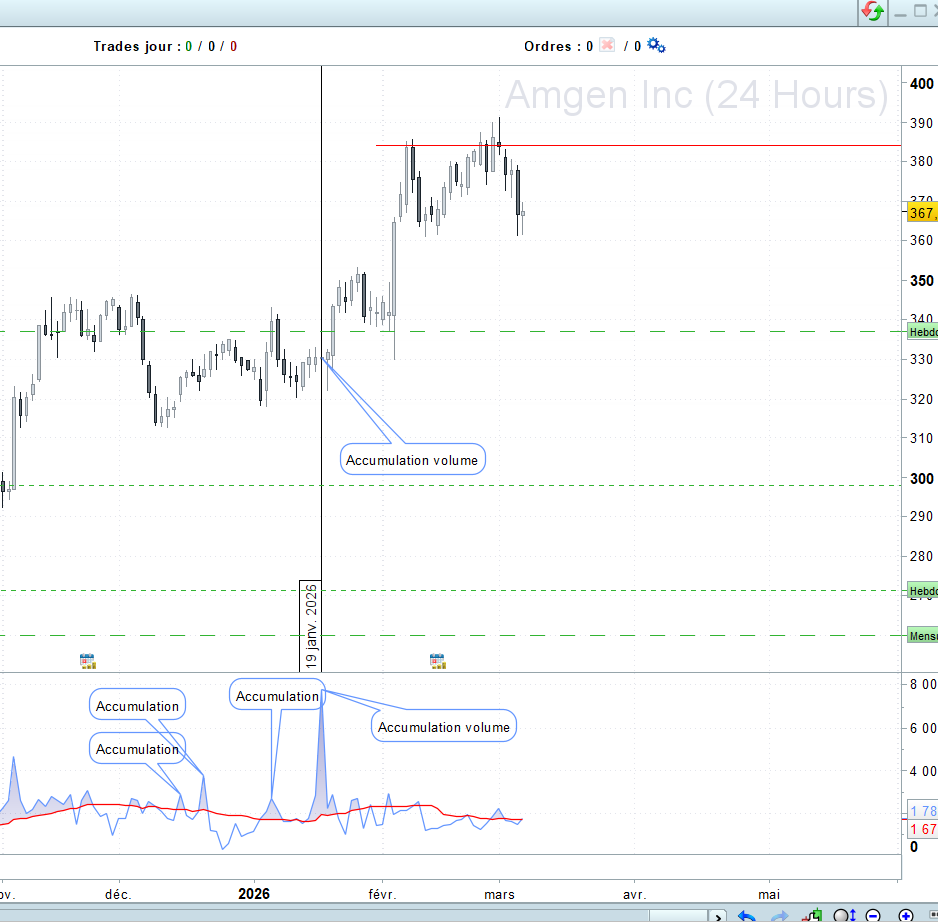
Task: Select the Accumulation volume callout on price chart
Action: pyautogui.click(x=413, y=460)
